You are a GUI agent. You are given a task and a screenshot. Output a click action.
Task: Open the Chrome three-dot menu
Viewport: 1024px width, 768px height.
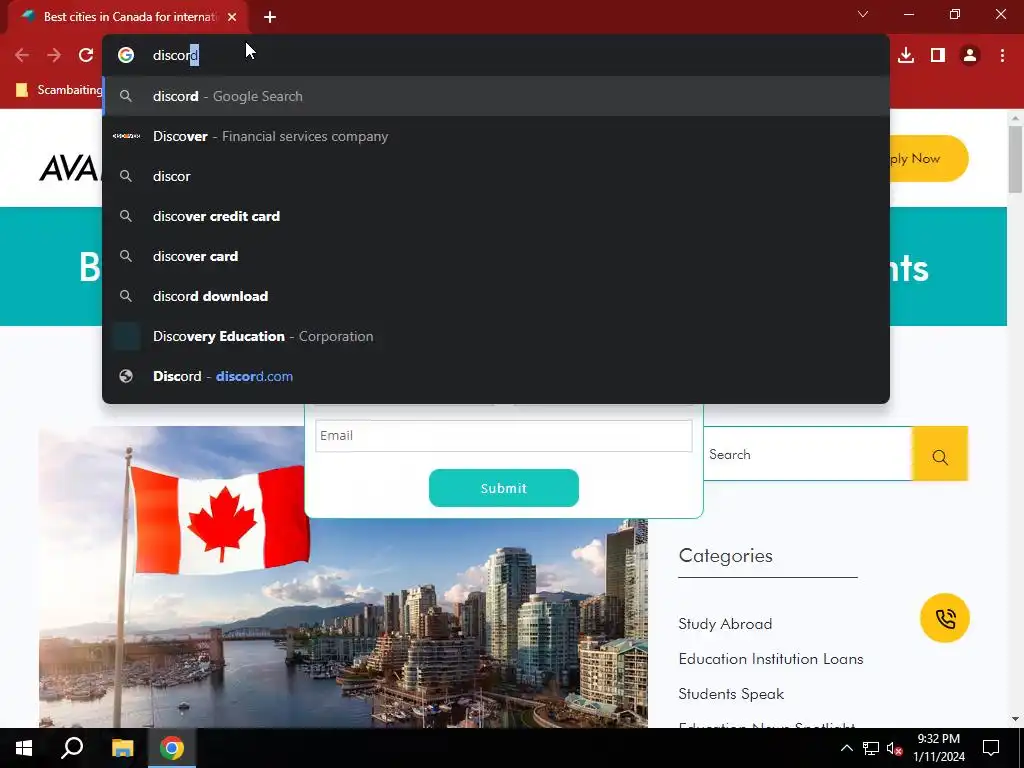click(1002, 56)
